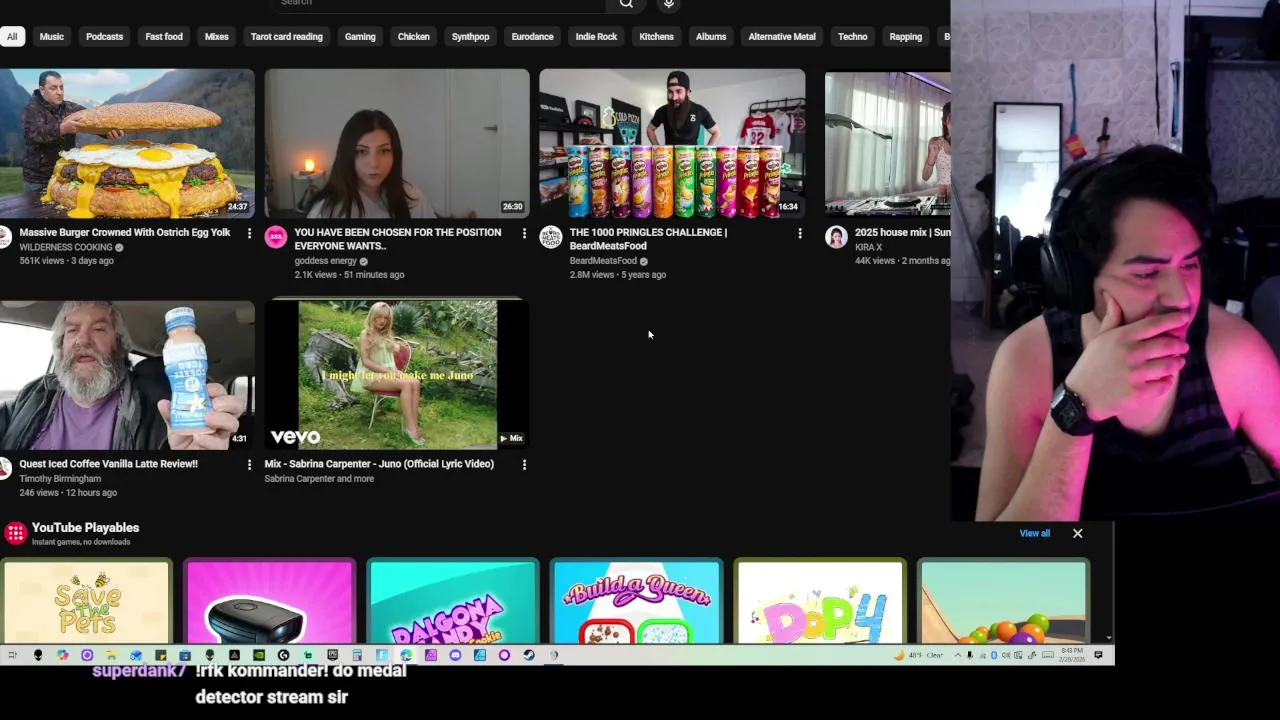Play the giant burger video thumbnail
Image resolution: width=1280 pixels, height=720 pixels.
[x=127, y=143]
